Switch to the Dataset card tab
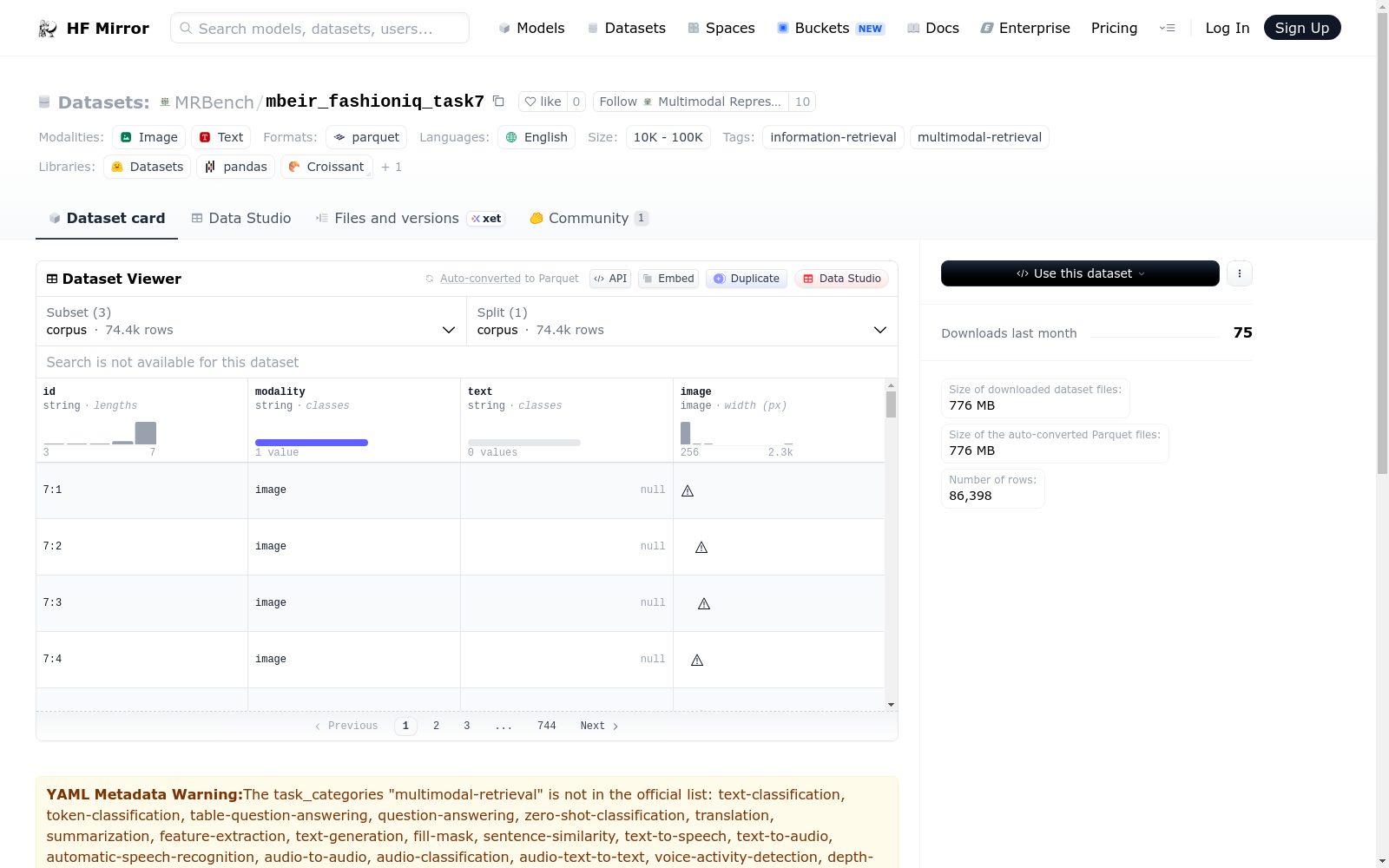 click(107, 219)
